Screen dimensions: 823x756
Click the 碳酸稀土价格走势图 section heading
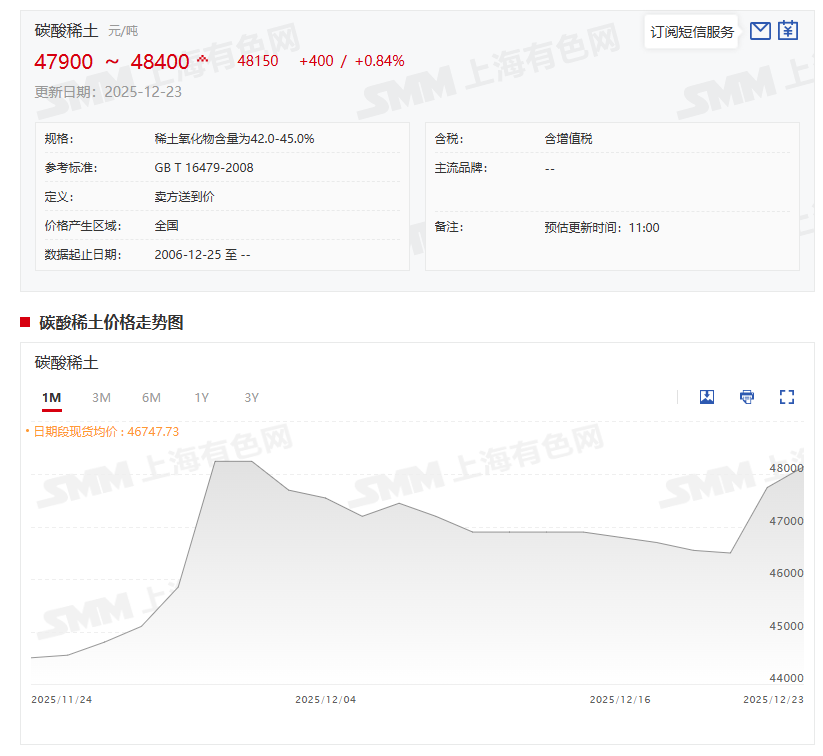[111, 322]
